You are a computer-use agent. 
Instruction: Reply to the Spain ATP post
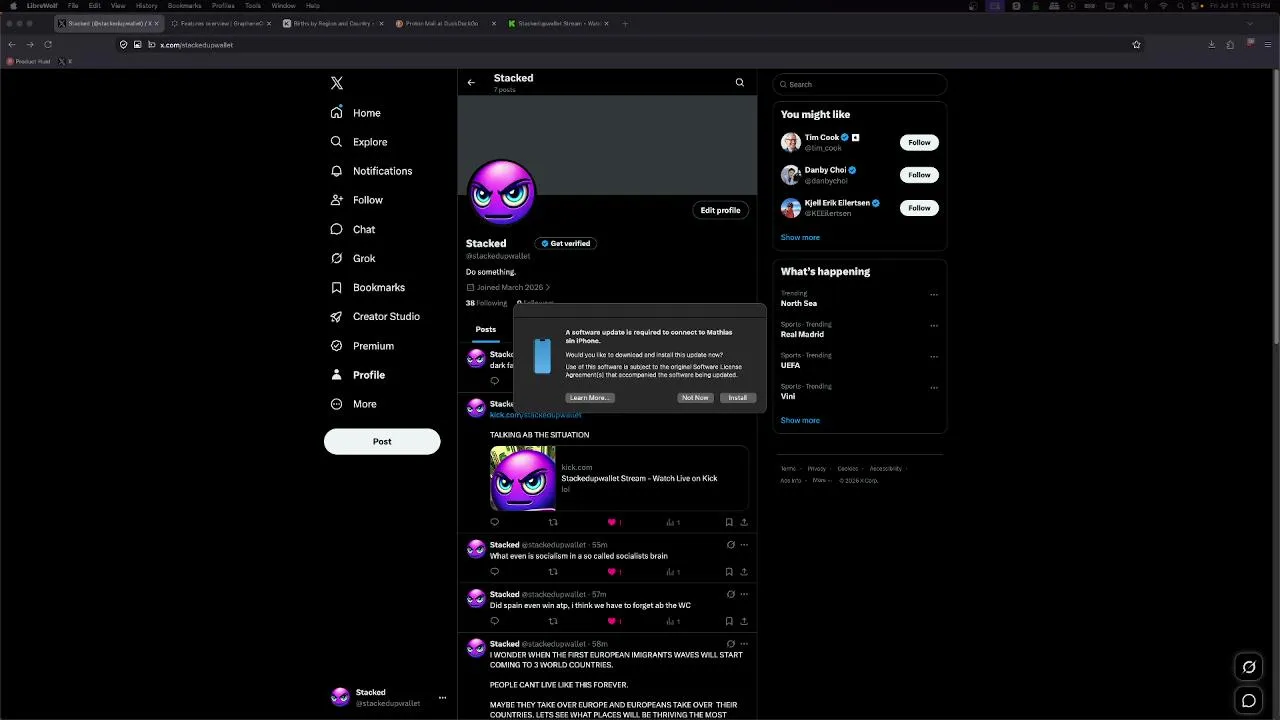click(x=494, y=621)
